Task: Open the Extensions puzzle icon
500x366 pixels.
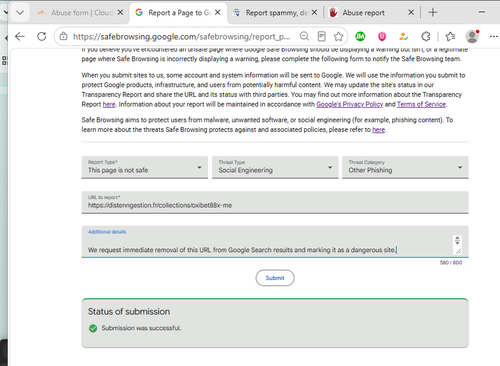Action: (426, 36)
